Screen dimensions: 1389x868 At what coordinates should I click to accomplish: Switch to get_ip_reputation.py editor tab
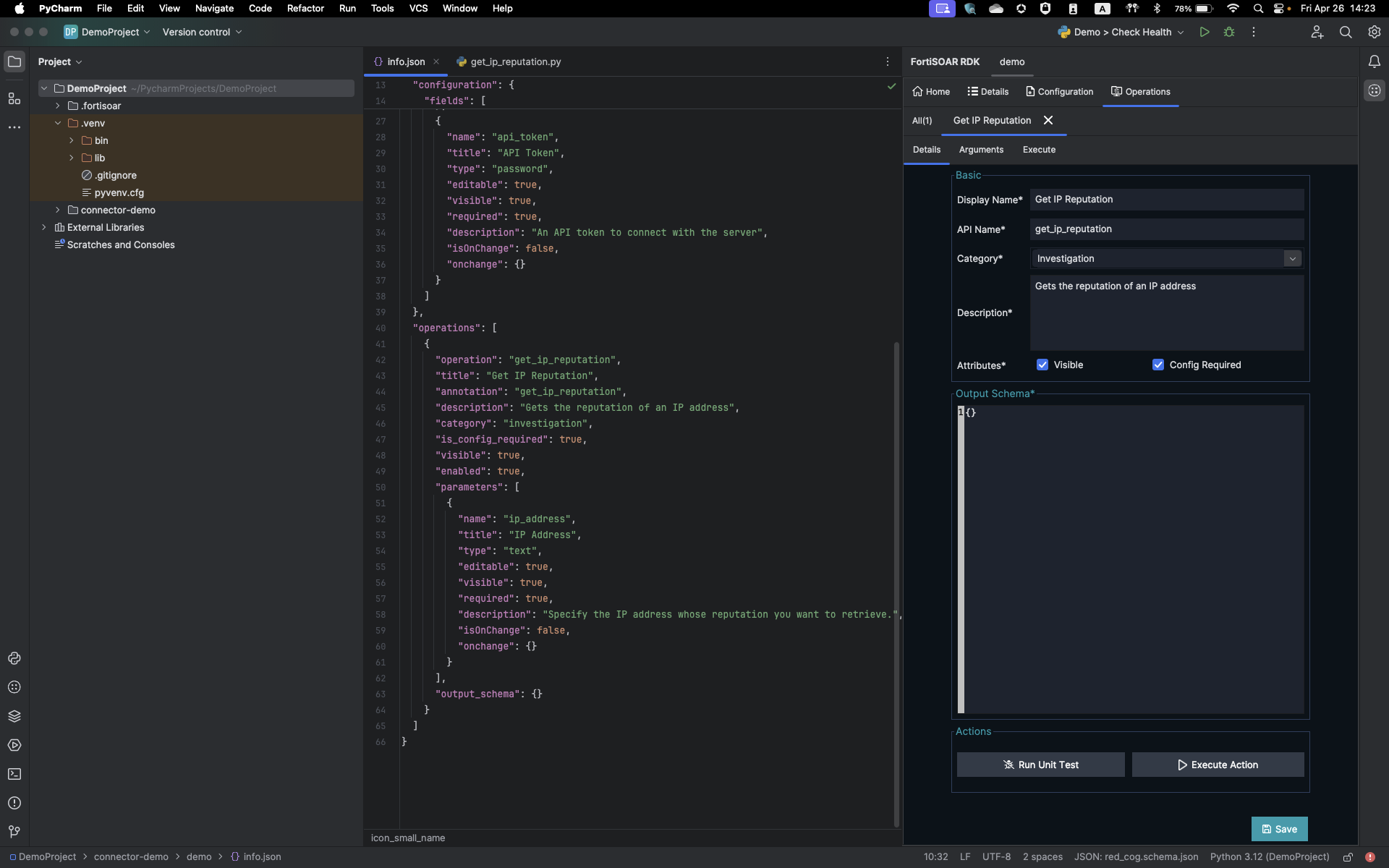point(515,61)
